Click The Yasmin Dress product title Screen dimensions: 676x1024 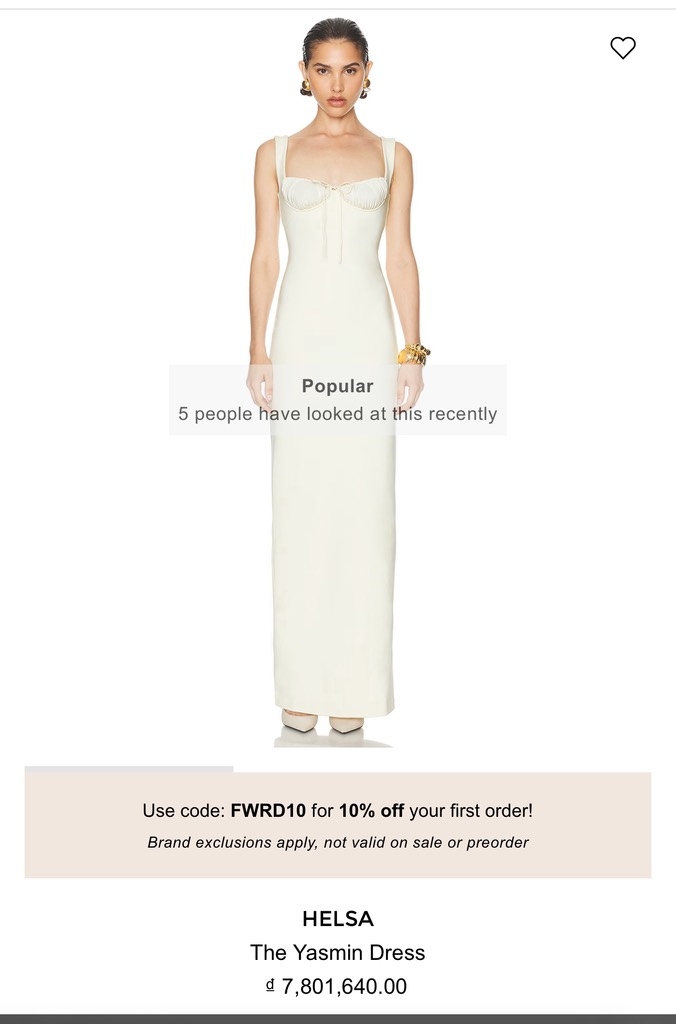[338, 952]
